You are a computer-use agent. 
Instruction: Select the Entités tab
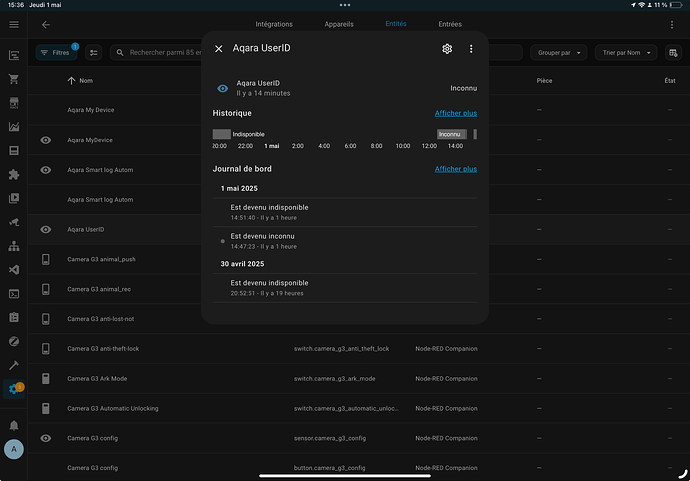click(396, 24)
